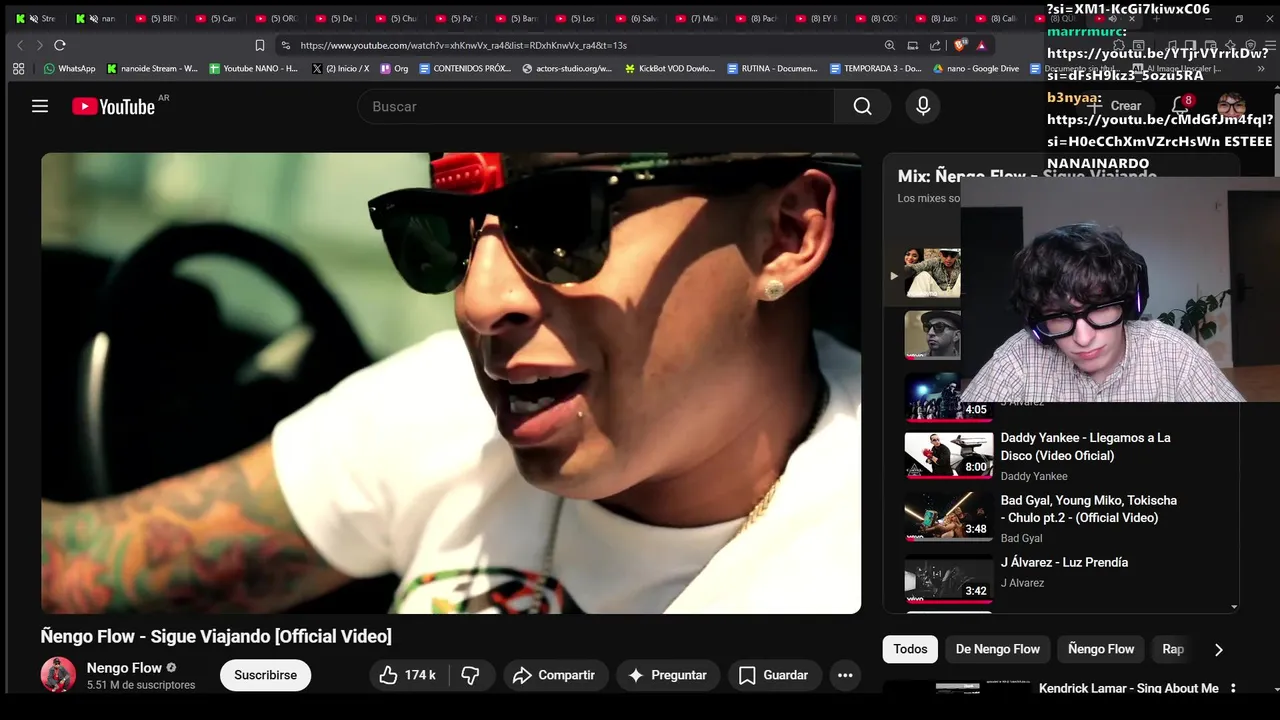Save the video with the Guardar button
Image resolution: width=1280 pixels, height=720 pixels.
point(775,675)
